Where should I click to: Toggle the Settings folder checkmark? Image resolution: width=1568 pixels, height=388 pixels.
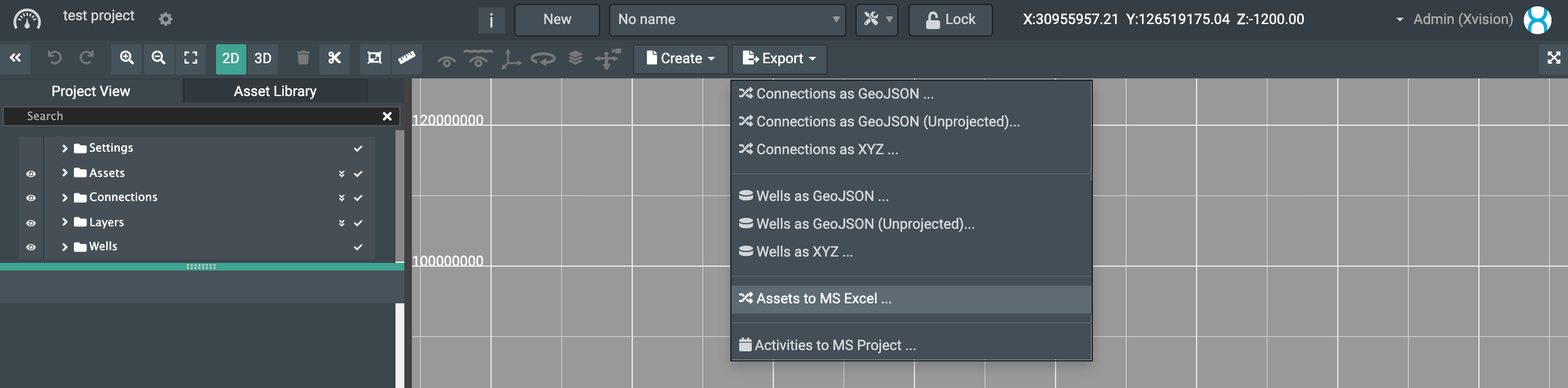(x=358, y=149)
